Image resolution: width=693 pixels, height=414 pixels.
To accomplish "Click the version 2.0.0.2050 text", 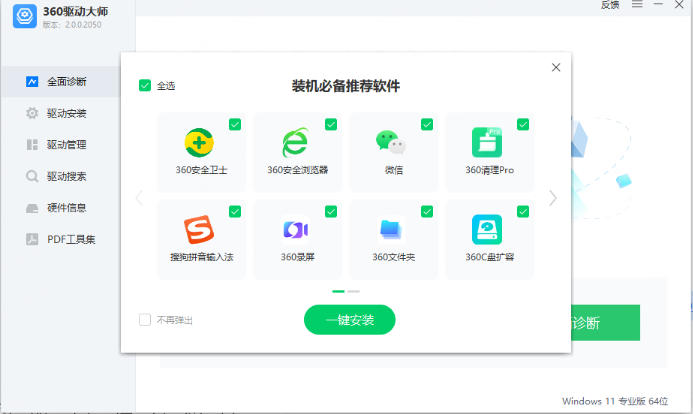I will [x=72, y=25].
